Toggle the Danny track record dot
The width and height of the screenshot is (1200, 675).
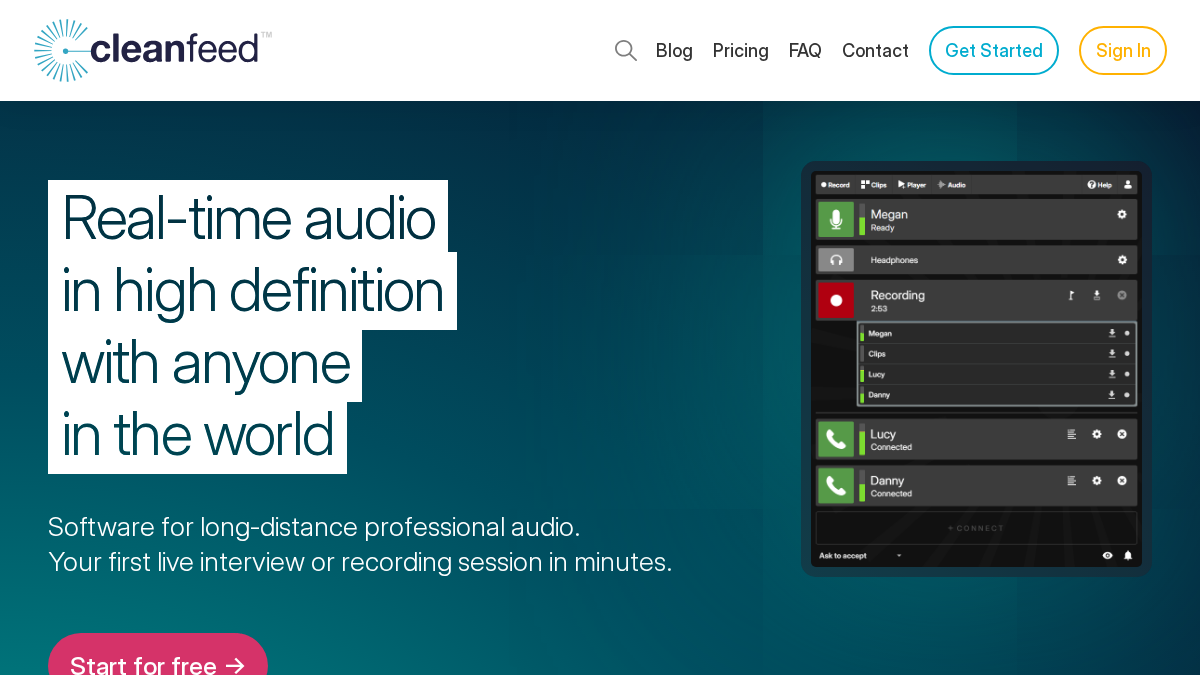tap(1127, 394)
